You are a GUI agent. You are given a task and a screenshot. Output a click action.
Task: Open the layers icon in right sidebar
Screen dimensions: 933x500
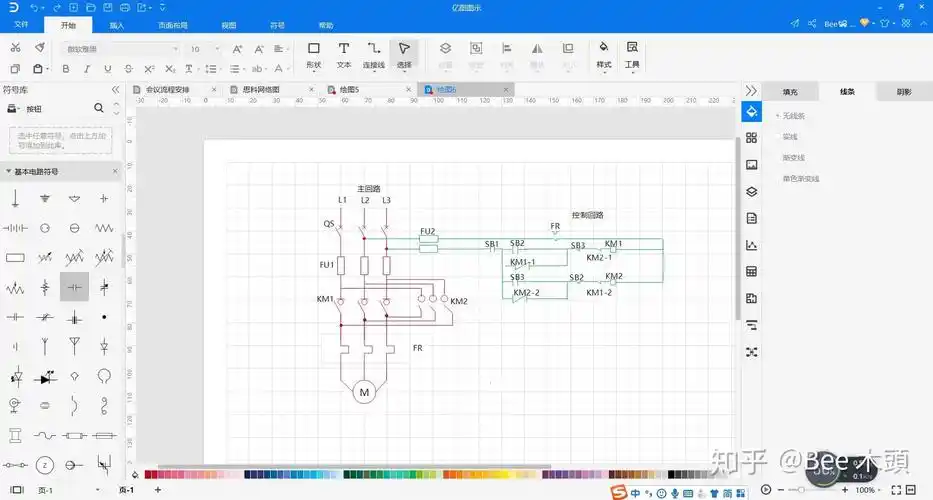click(x=751, y=191)
